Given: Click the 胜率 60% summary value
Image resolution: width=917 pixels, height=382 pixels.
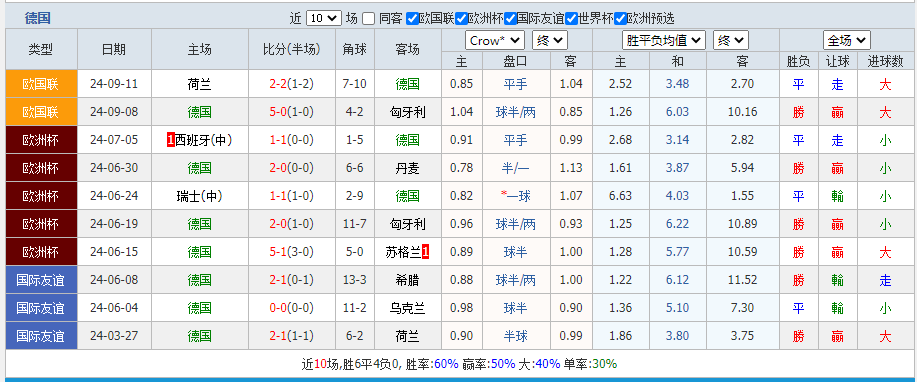Looking at the screenshot, I should point(446,364).
